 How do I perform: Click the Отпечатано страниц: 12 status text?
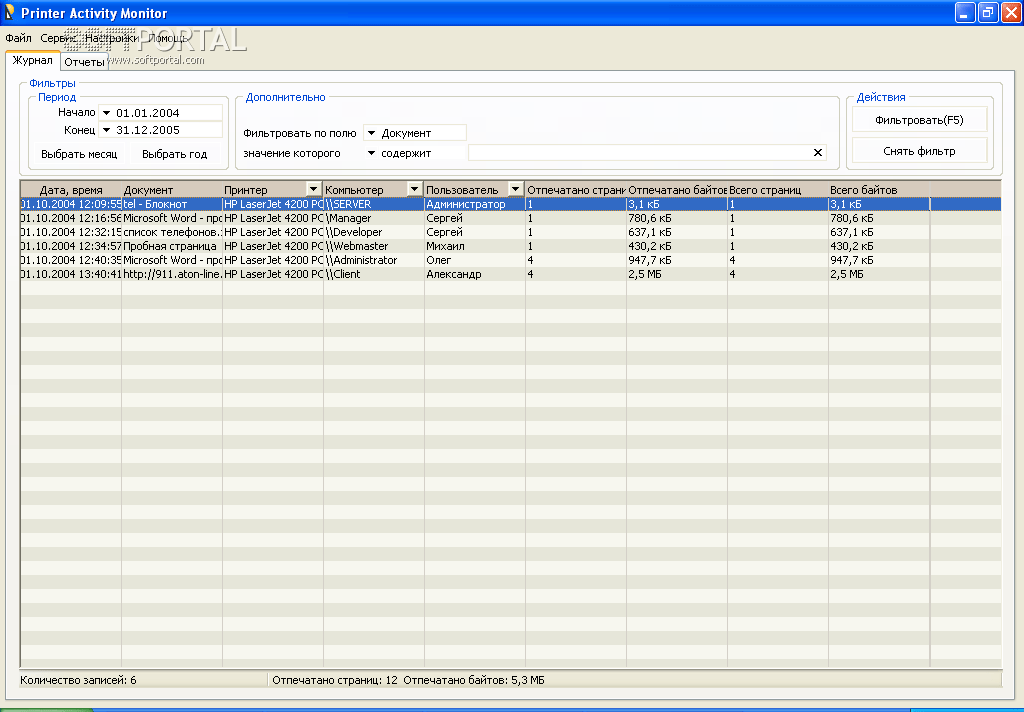click(335, 680)
